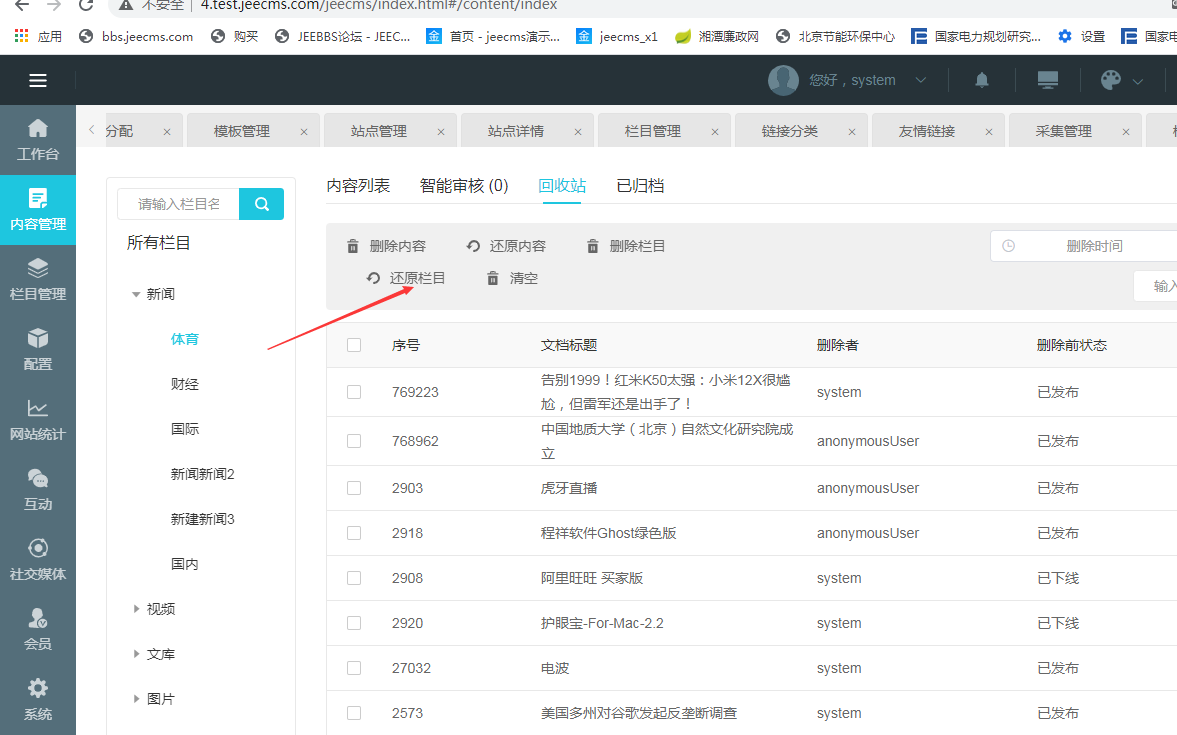Click the monitor preview icon
The height and width of the screenshot is (735, 1177).
[1048, 80]
